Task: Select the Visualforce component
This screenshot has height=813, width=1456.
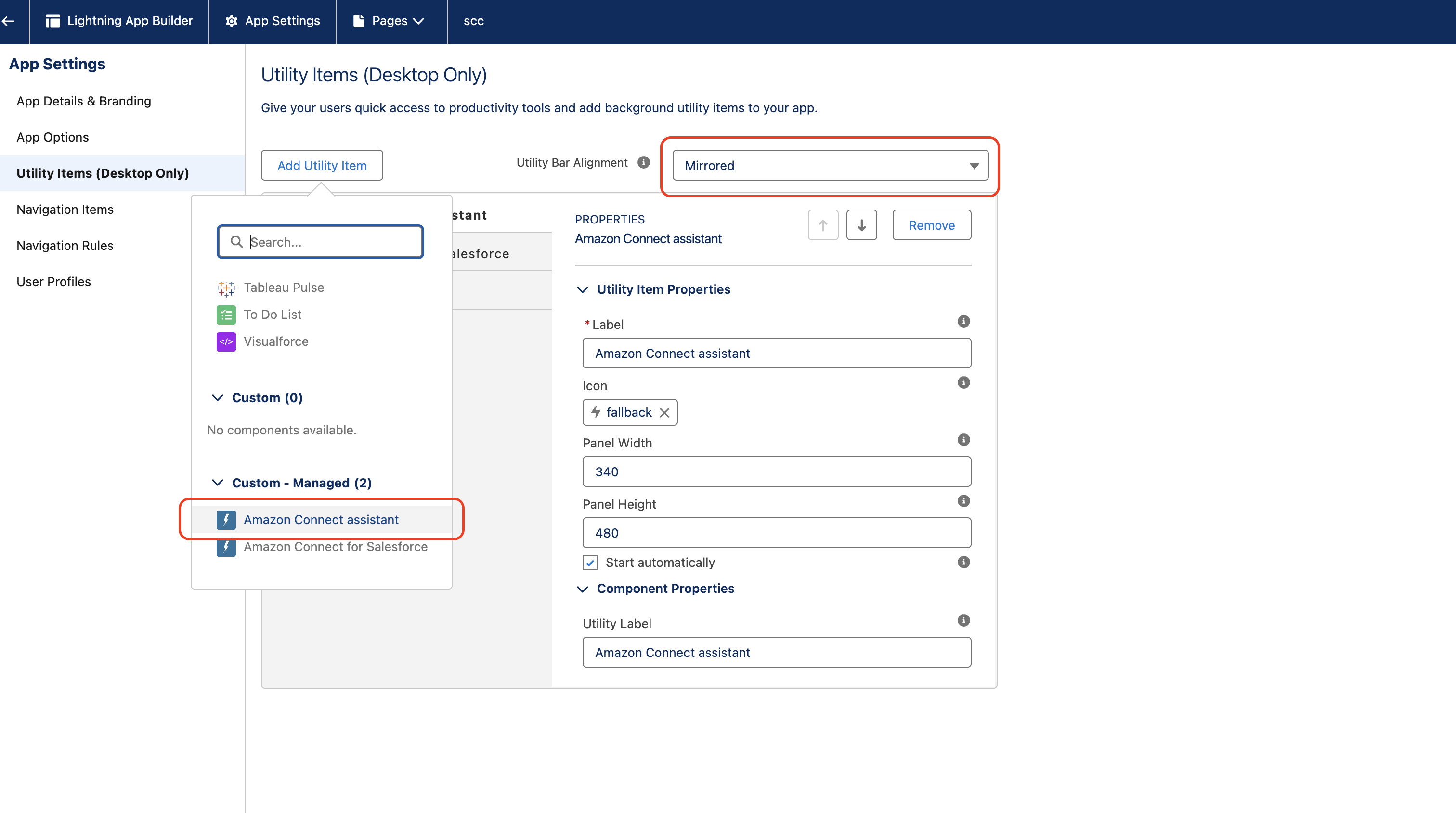Action: tap(276, 341)
